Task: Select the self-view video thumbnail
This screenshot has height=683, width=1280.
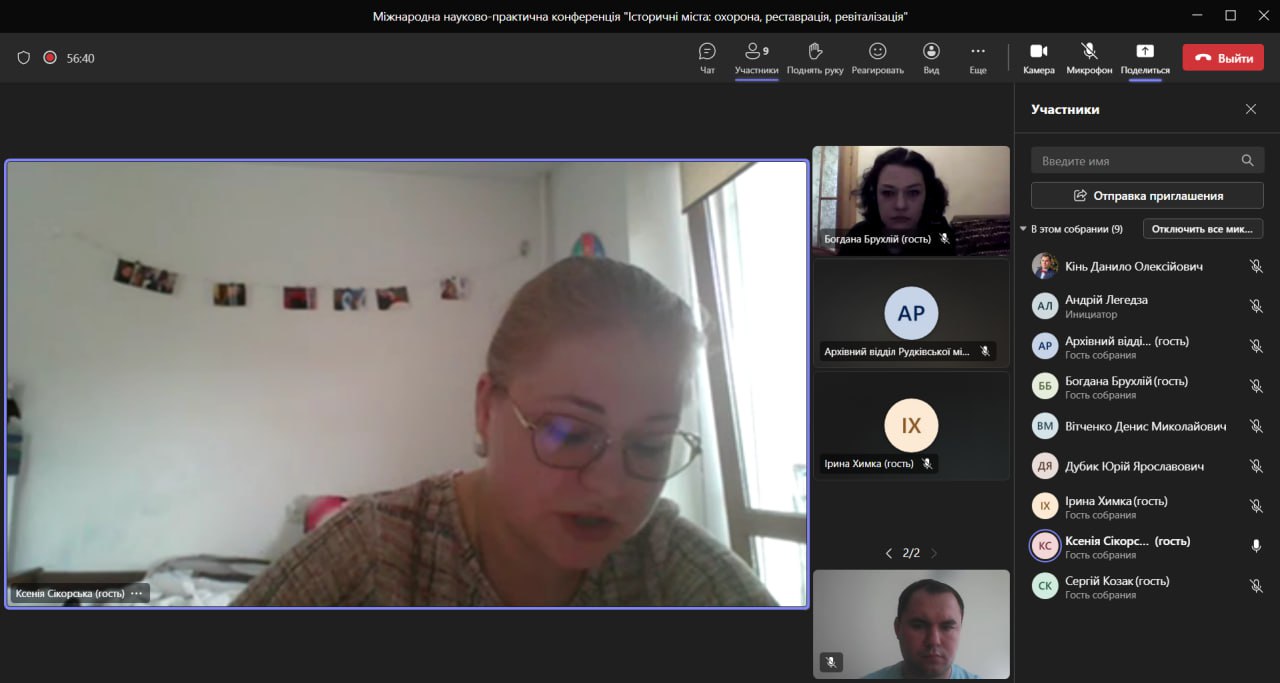Action: pos(911,624)
